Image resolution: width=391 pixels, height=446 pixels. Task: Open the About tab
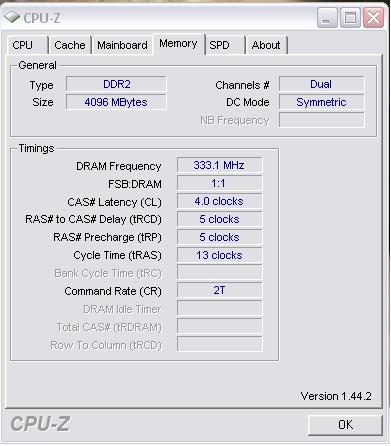[x=266, y=45]
